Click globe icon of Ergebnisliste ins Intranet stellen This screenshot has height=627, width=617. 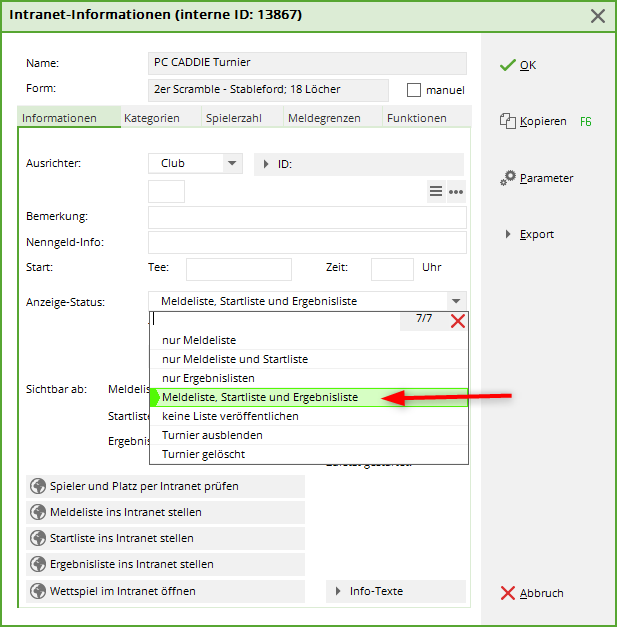pyautogui.click(x=38, y=564)
